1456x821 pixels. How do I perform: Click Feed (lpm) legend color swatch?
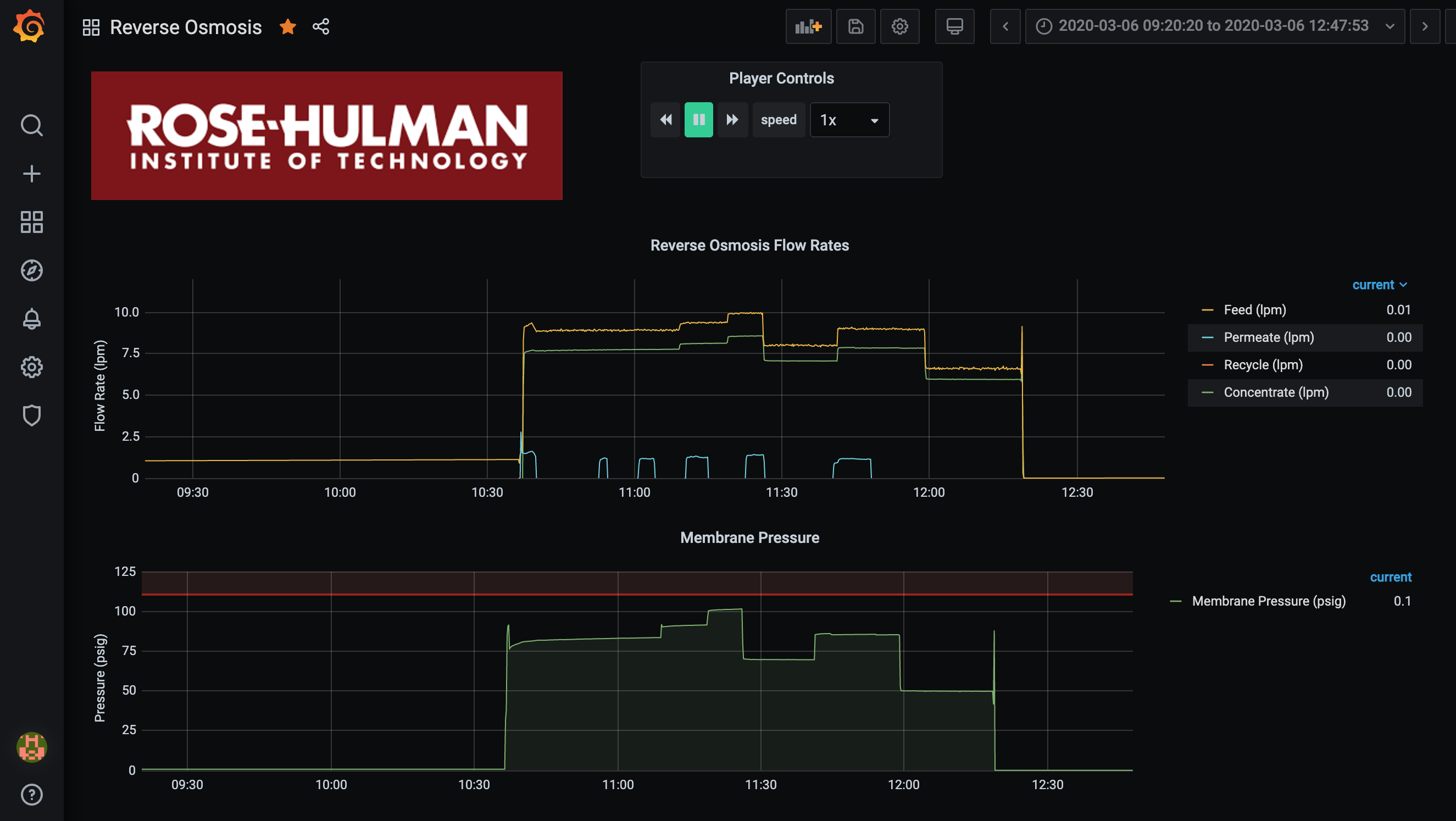(1207, 310)
